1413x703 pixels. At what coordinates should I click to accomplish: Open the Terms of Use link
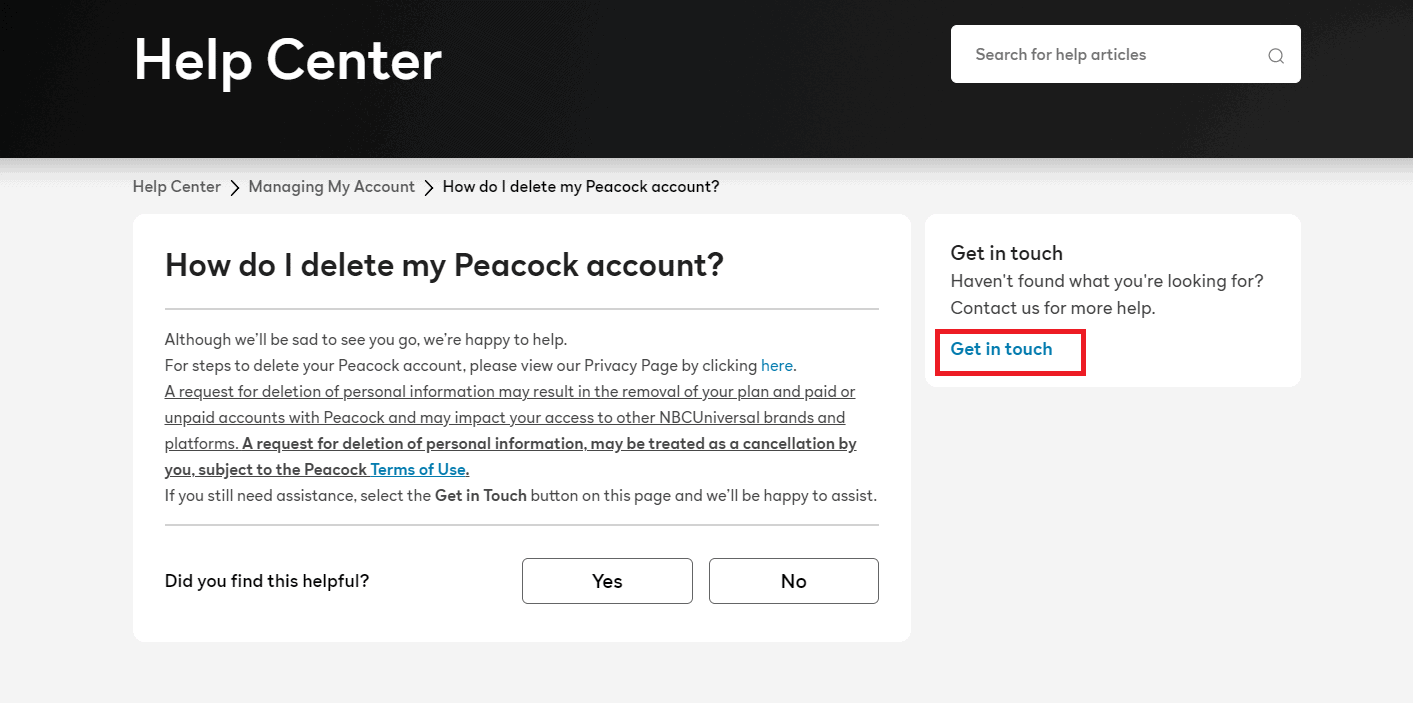pyautogui.click(x=420, y=469)
